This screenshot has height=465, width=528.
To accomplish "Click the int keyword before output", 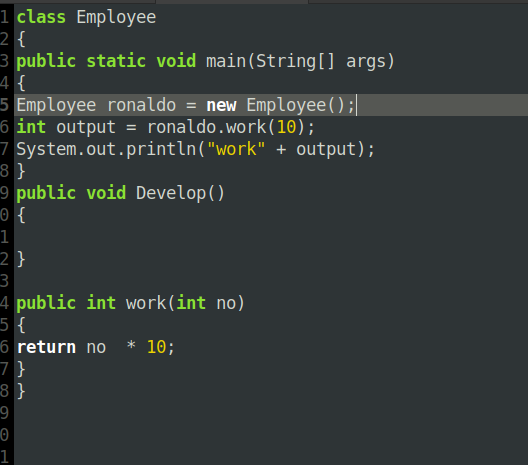I will tap(31, 127).
